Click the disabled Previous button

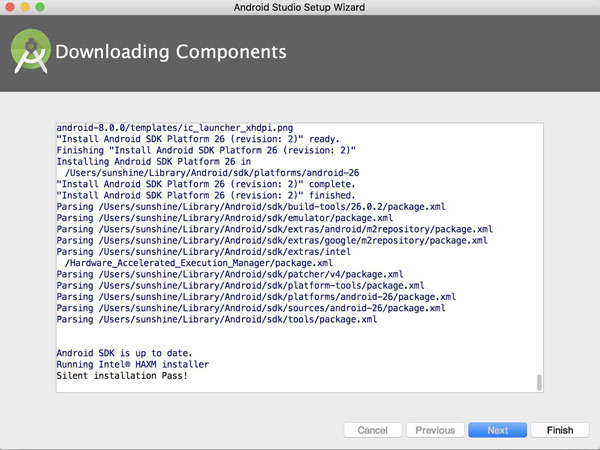click(435, 430)
